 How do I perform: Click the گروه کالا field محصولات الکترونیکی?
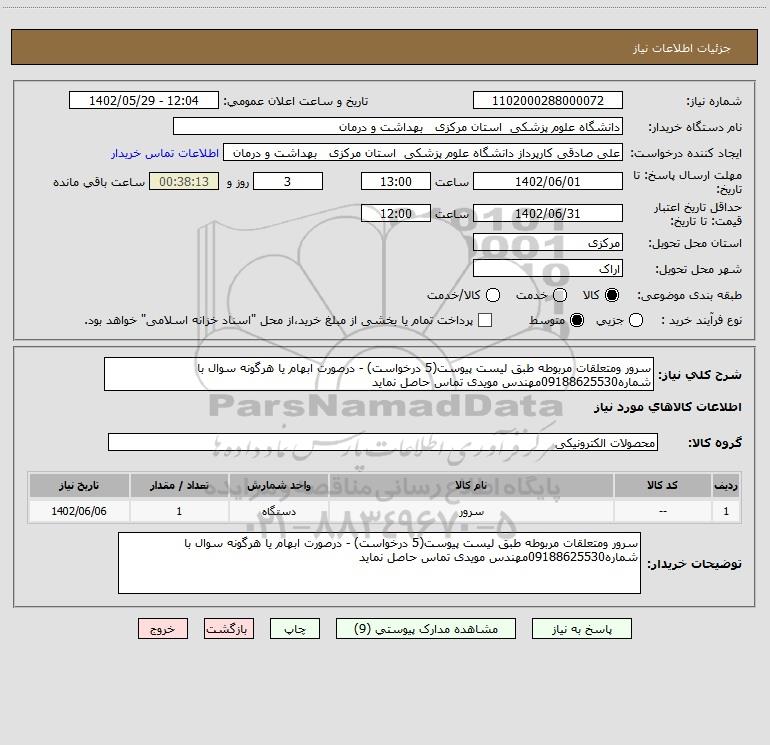pyautogui.click(x=383, y=442)
